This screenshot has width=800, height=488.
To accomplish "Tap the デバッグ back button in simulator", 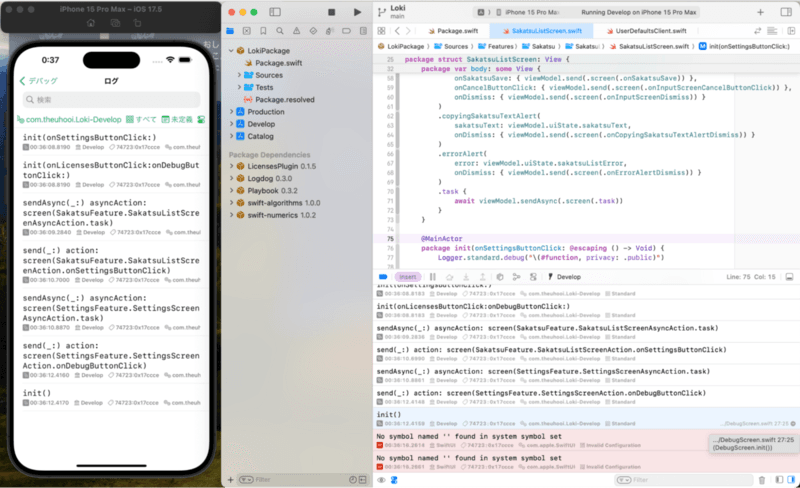I will click(x=39, y=81).
